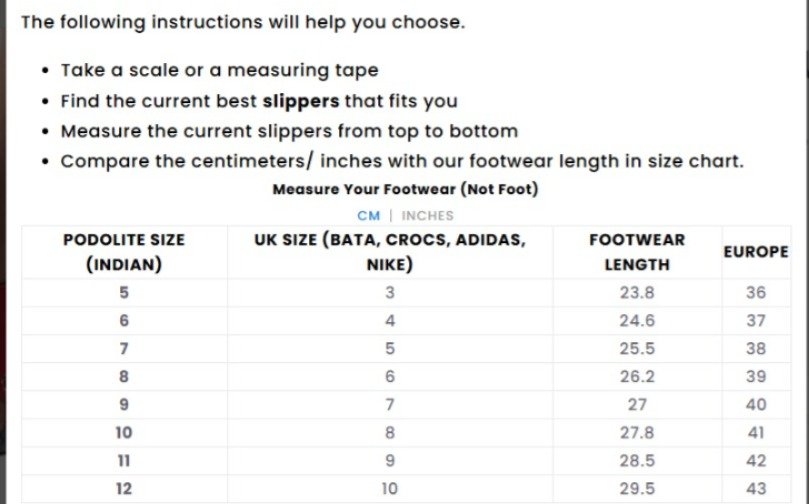Click the 'Measure Your Footwear (Not Foot)' heading
The width and height of the screenshot is (809, 504).
pyautogui.click(x=405, y=189)
